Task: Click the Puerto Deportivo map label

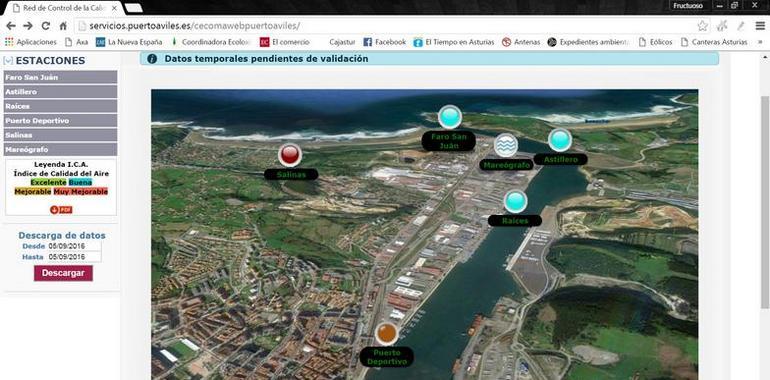Action: 386,357
